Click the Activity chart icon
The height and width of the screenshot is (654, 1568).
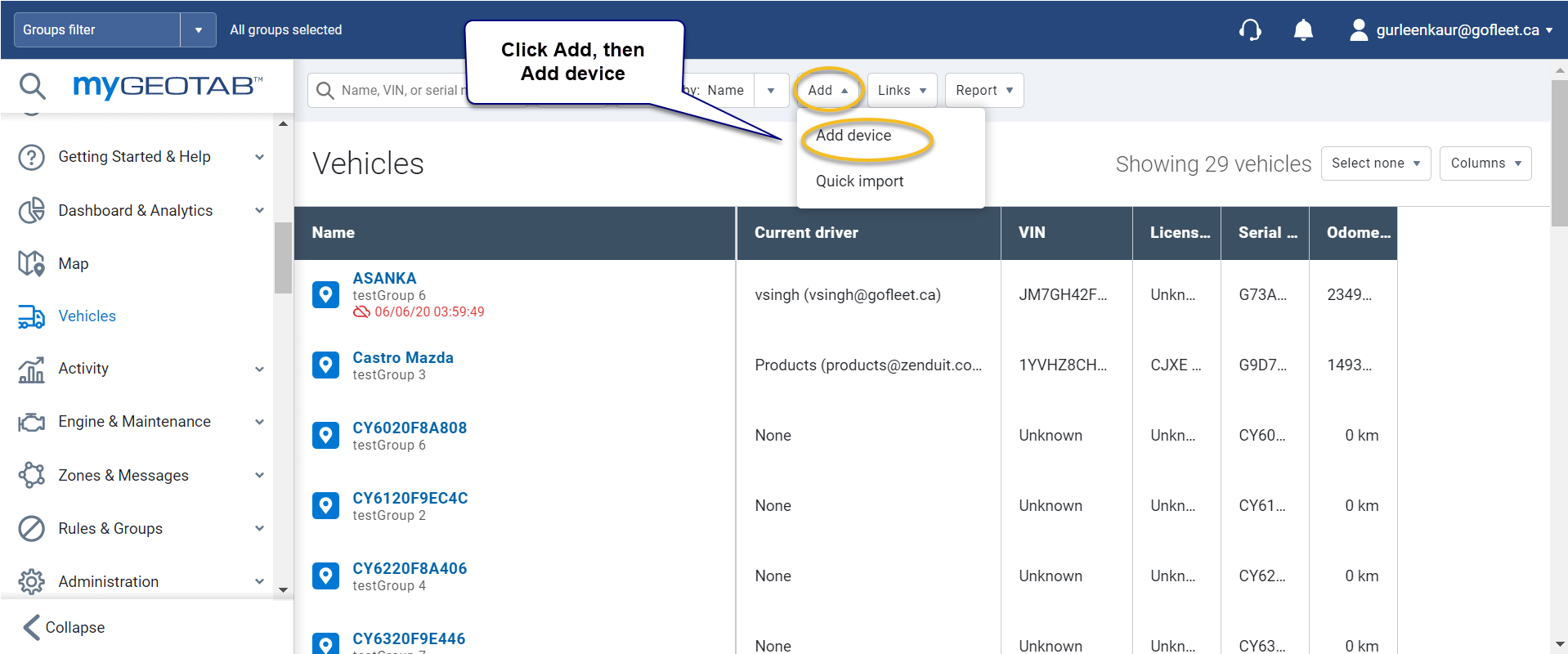click(x=31, y=369)
